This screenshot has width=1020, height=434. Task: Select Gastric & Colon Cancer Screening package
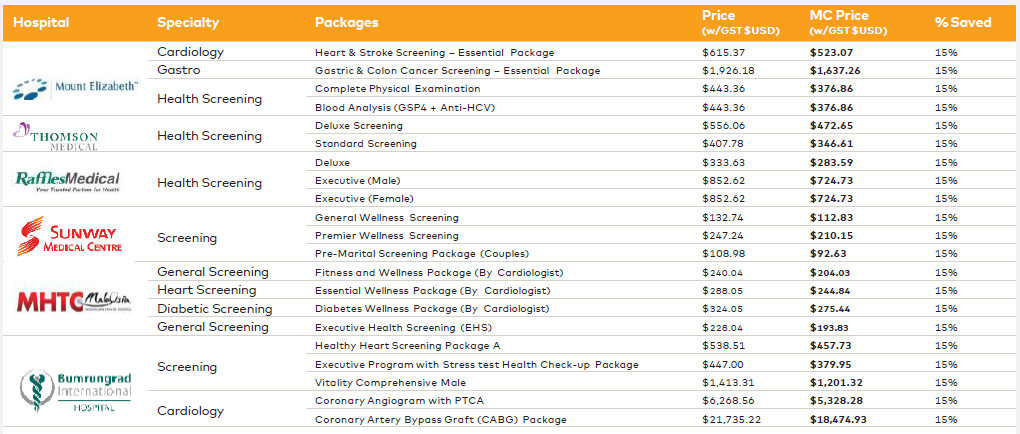pos(457,70)
